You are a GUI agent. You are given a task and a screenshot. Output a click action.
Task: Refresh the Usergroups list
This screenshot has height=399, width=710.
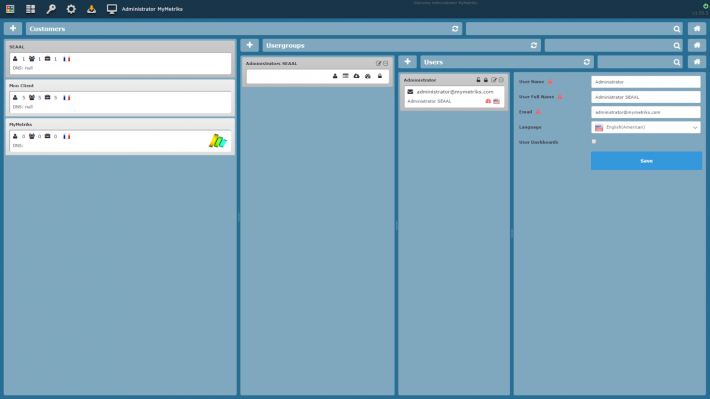pyautogui.click(x=534, y=45)
